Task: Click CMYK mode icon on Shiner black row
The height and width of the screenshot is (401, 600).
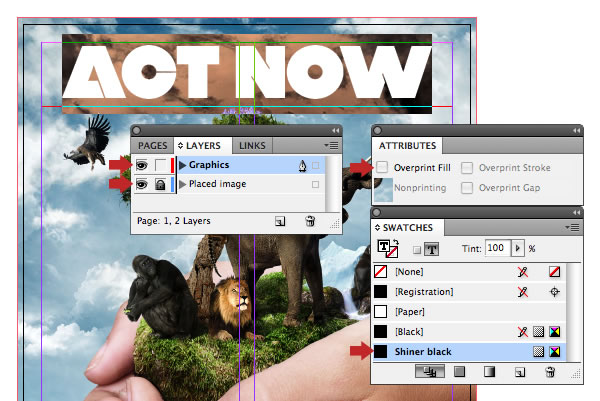Action: (x=554, y=352)
